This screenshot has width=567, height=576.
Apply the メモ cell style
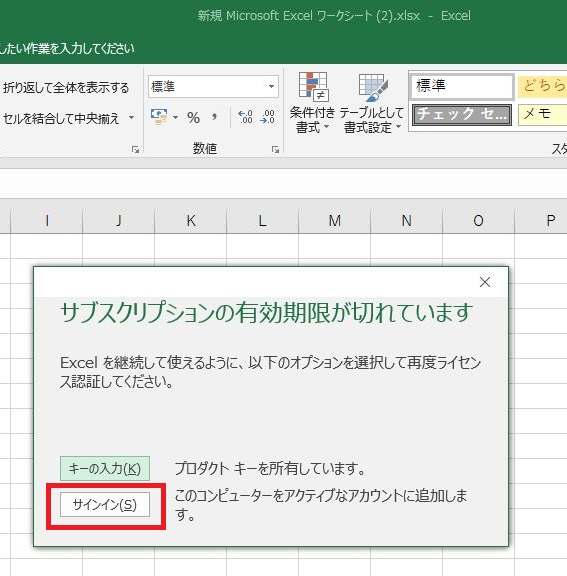tap(542, 115)
